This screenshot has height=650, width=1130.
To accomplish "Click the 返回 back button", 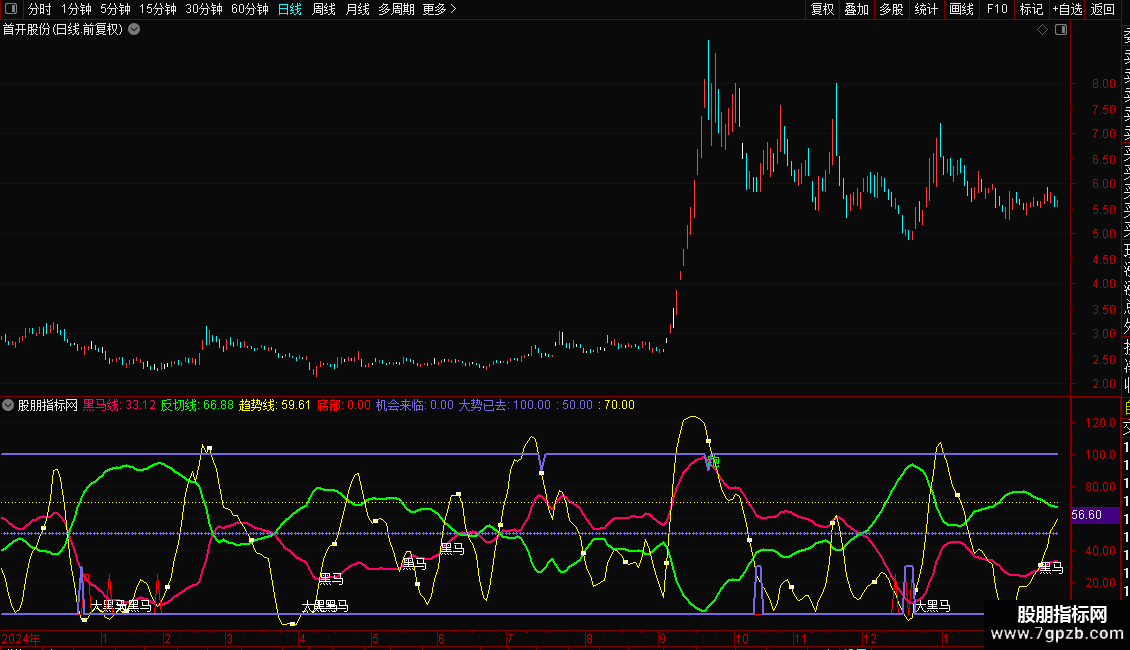I will point(1103,9).
